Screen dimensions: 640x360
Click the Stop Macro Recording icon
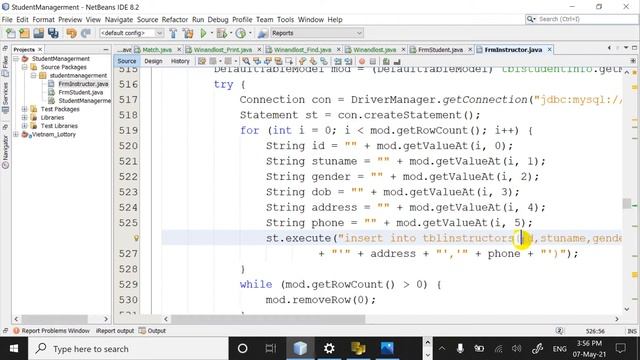coord(373,61)
